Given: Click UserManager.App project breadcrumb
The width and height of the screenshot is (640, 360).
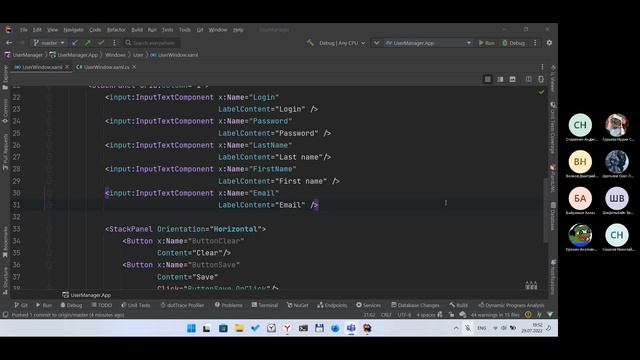Looking at the screenshot, I should point(74,55).
